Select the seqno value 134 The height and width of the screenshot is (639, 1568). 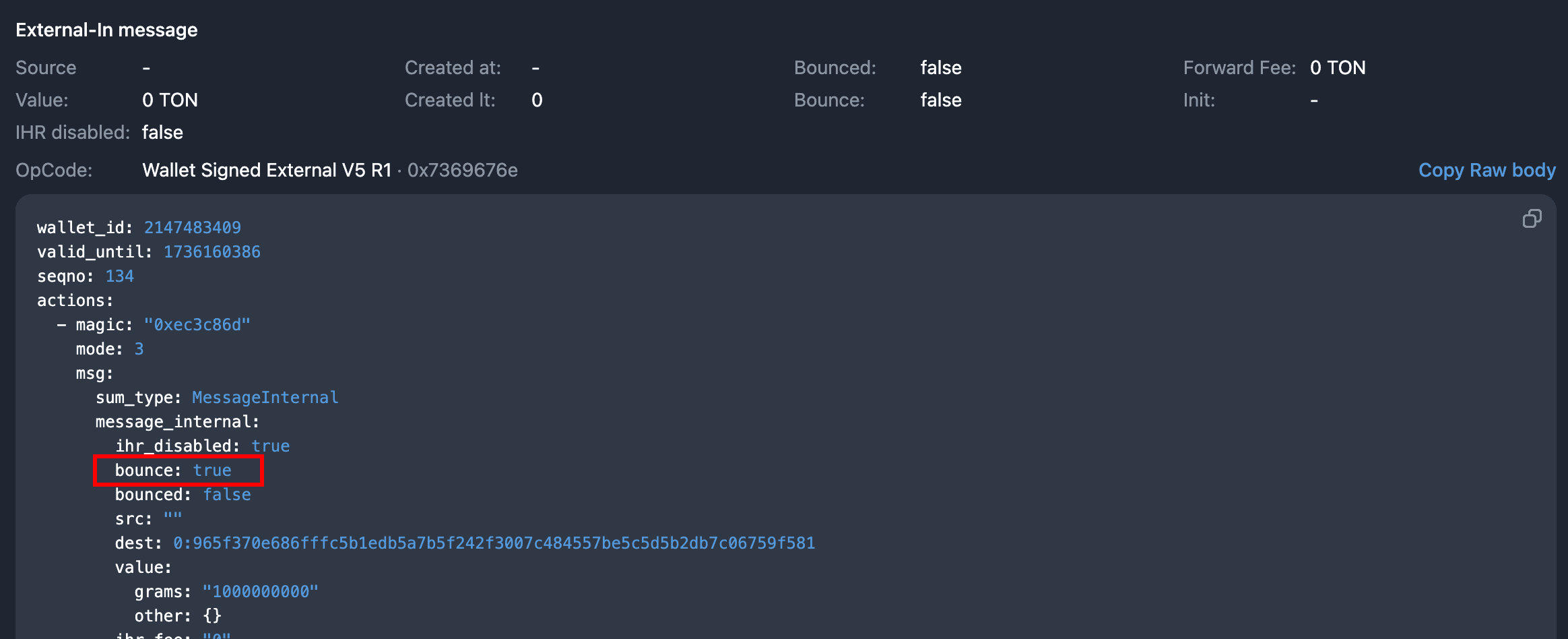[119, 276]
